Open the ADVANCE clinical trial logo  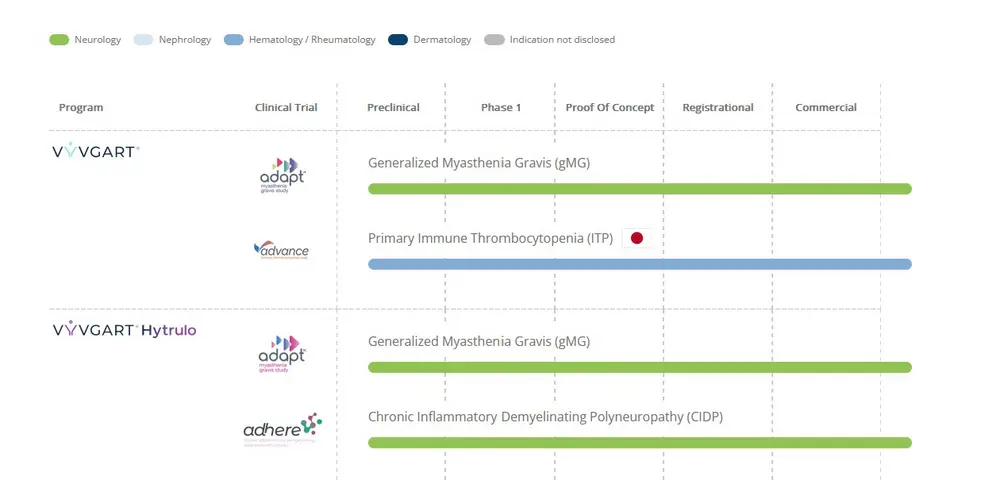click(x=281, y=250)
